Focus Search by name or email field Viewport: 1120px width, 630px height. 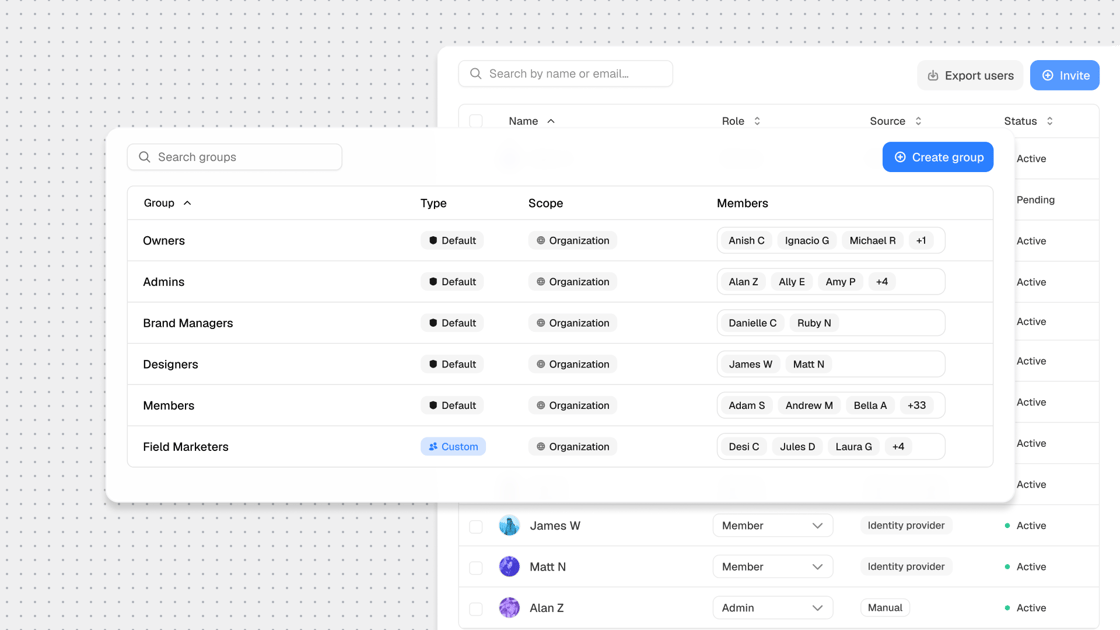565,74
